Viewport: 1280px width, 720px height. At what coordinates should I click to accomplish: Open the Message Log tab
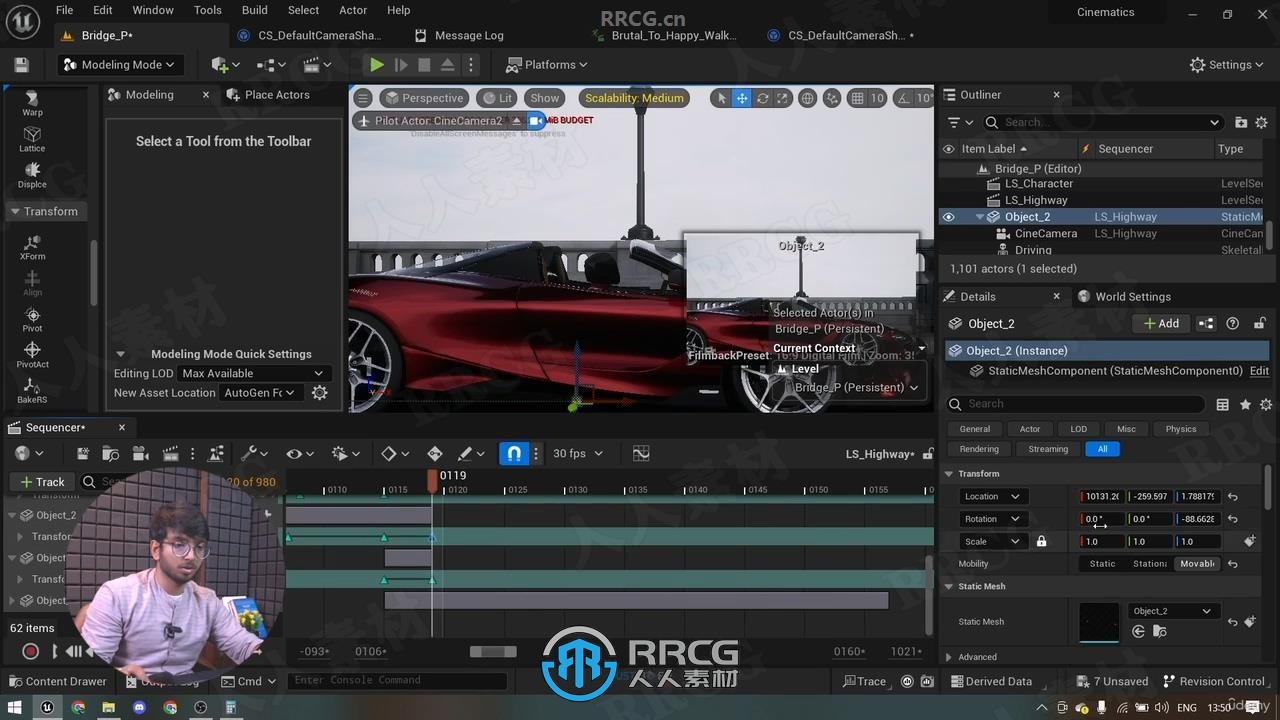tap(459, 36)
